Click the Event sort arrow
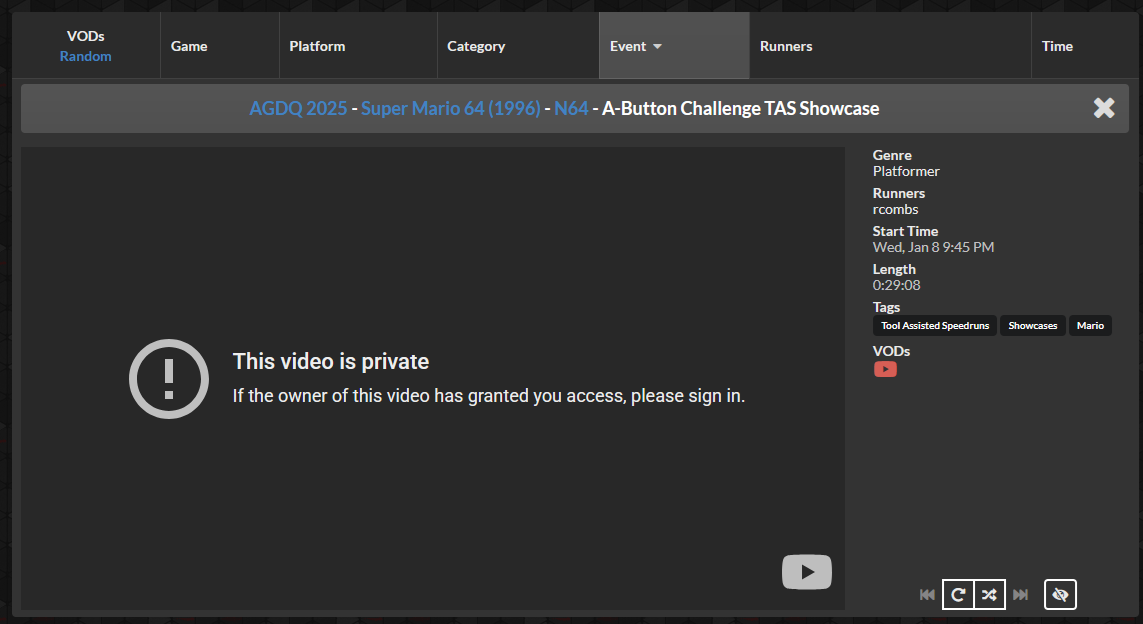Screen dimensions: 1143x624 [658, 47]
